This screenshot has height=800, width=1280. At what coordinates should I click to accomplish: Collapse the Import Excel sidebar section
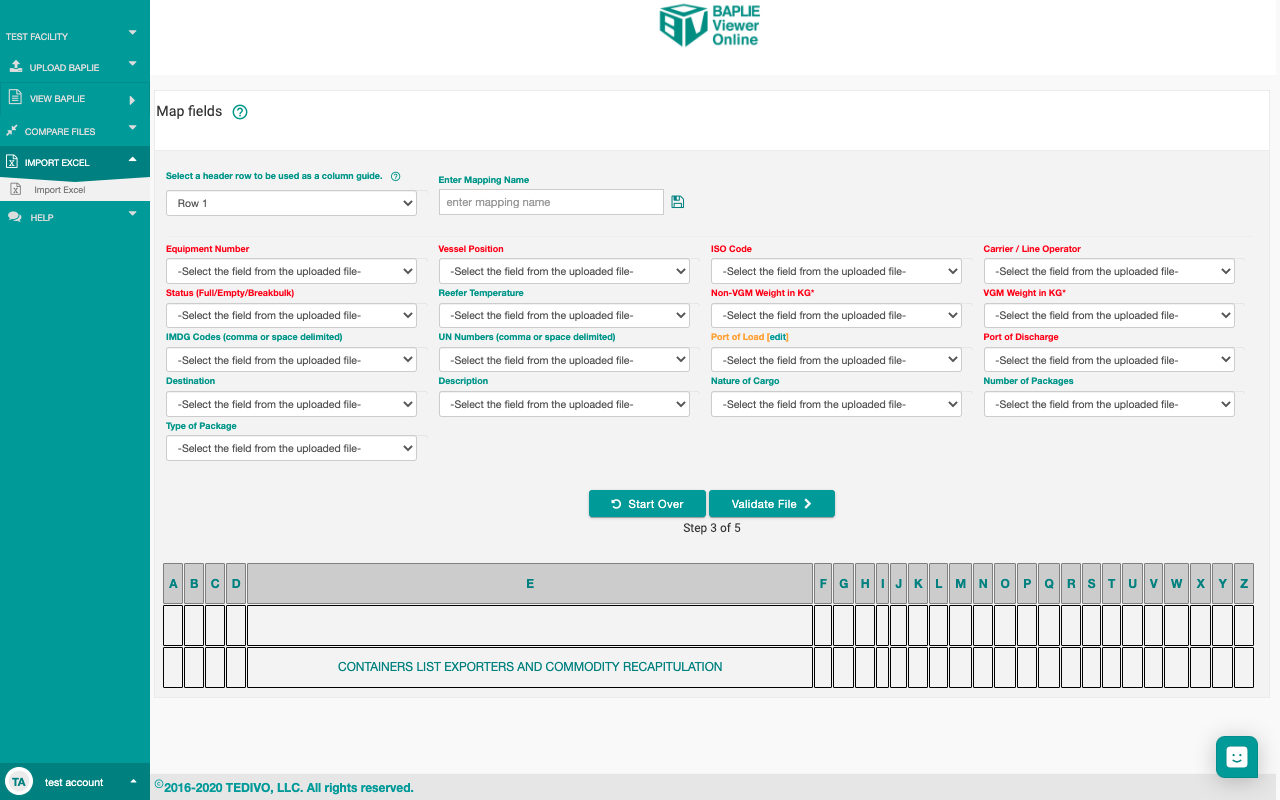point(131,160)
